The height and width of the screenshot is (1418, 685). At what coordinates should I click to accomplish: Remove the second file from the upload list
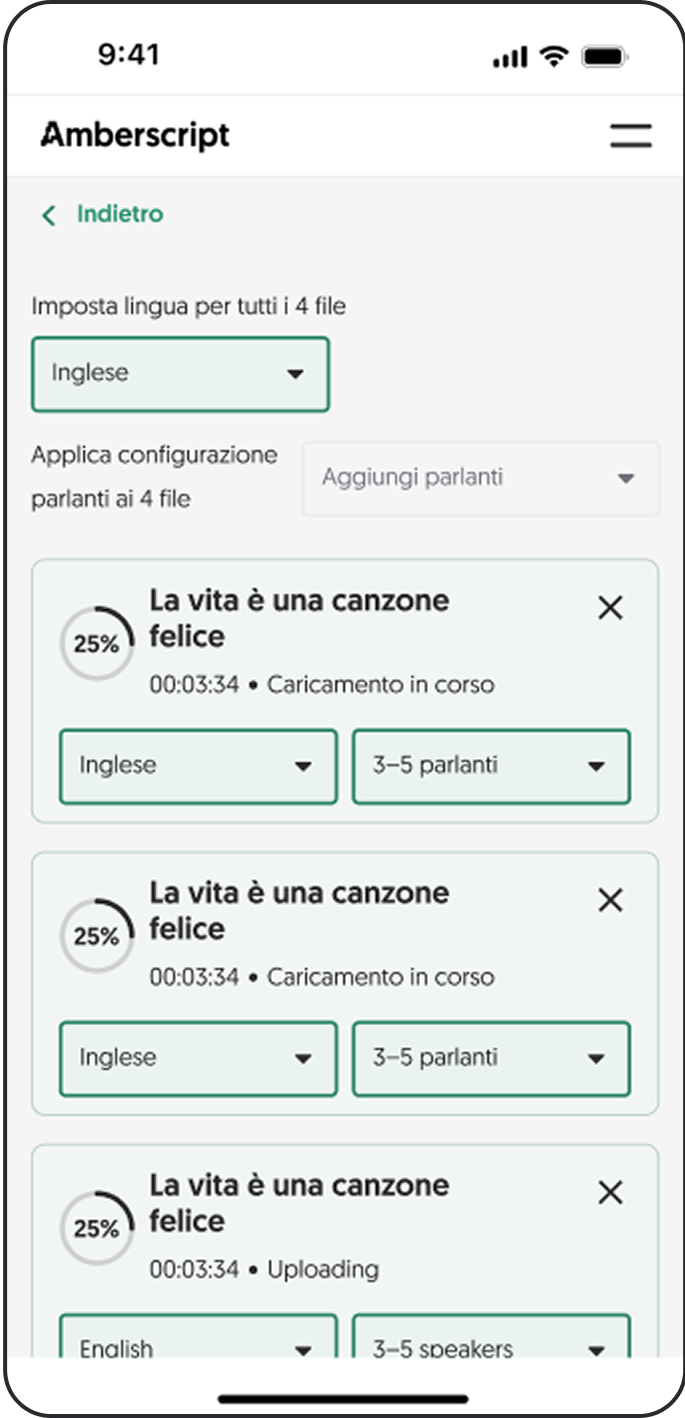[610, 900]
